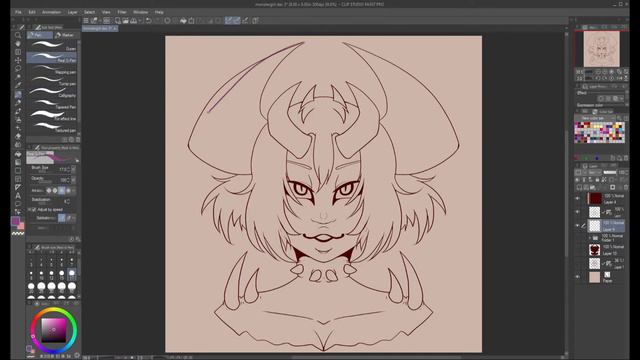
Task: Toggle first highlighted snap button in command bar
Action: tap(229, 20)
